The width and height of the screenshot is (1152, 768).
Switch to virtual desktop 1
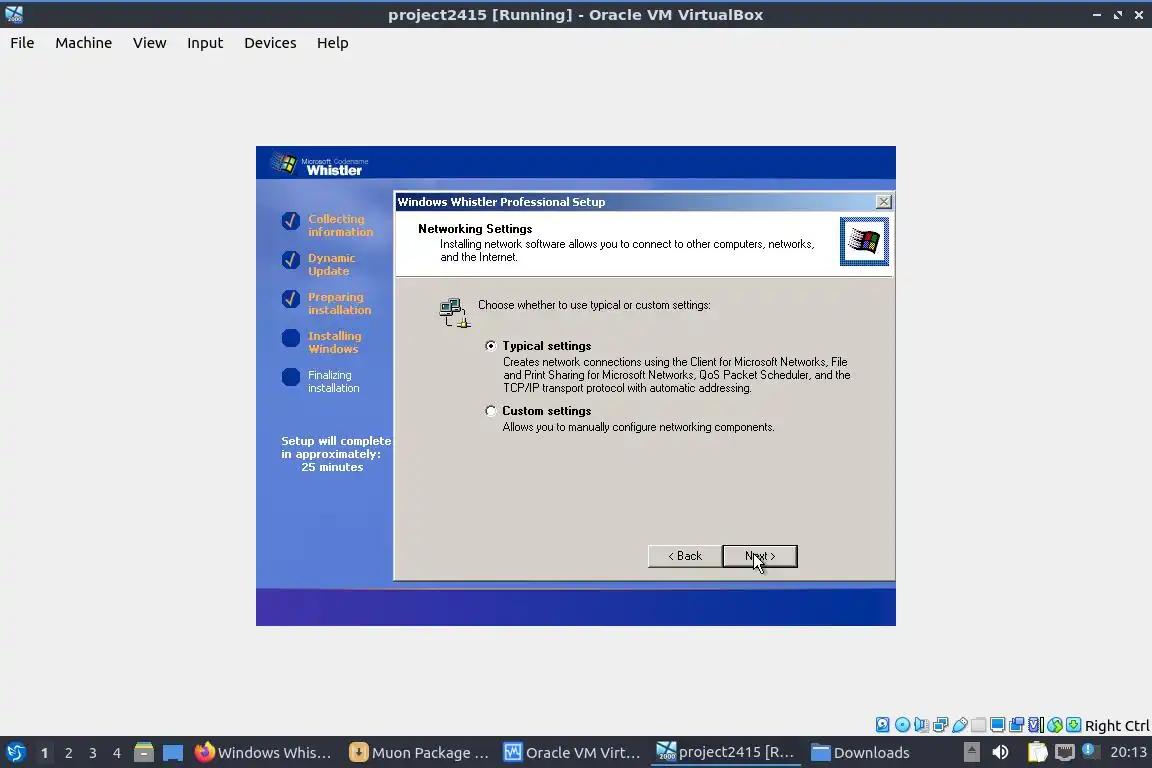(44, 753)
